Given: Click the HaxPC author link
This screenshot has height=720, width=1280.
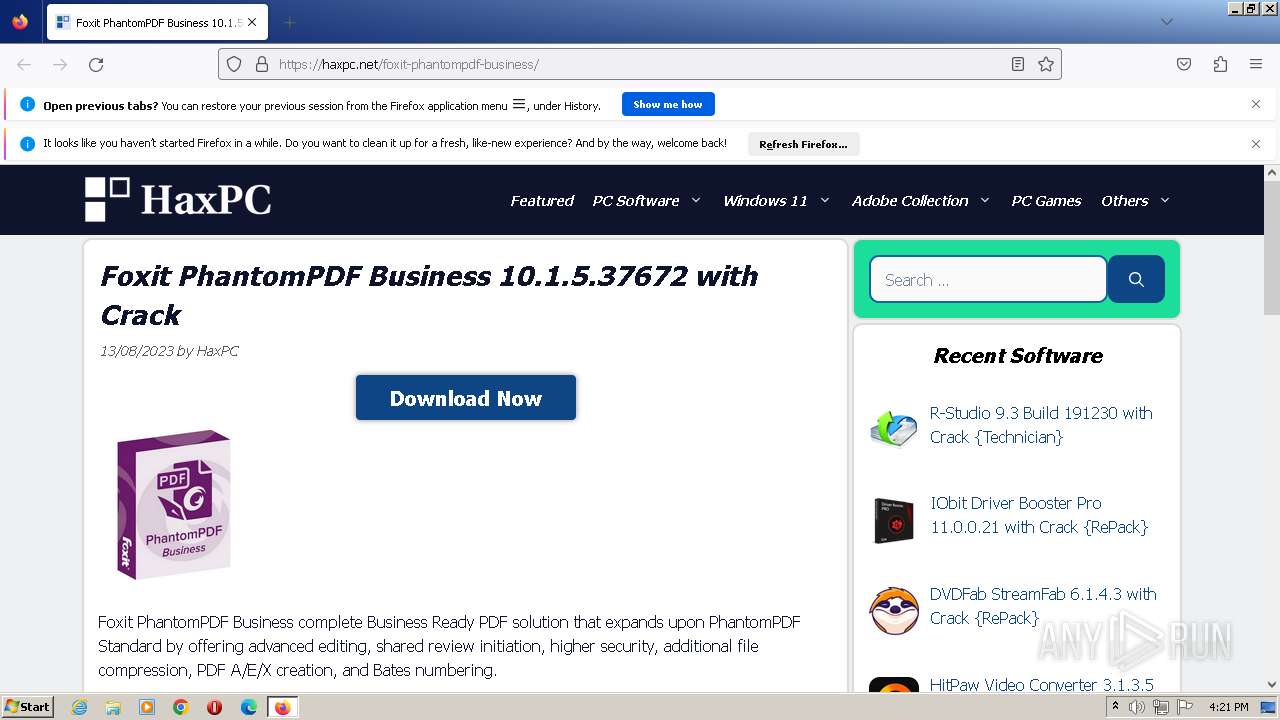Looking at the screenshot, I should [217, 351].
